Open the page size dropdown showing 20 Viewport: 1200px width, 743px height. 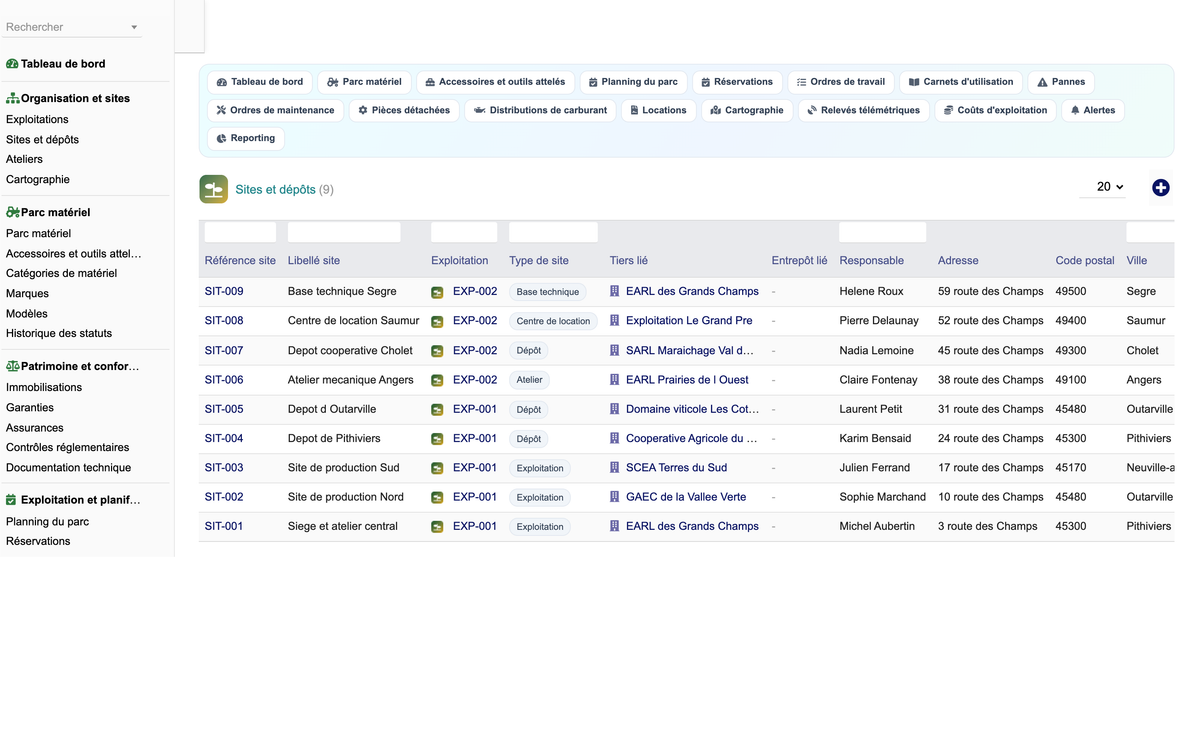click(1103, 187)
